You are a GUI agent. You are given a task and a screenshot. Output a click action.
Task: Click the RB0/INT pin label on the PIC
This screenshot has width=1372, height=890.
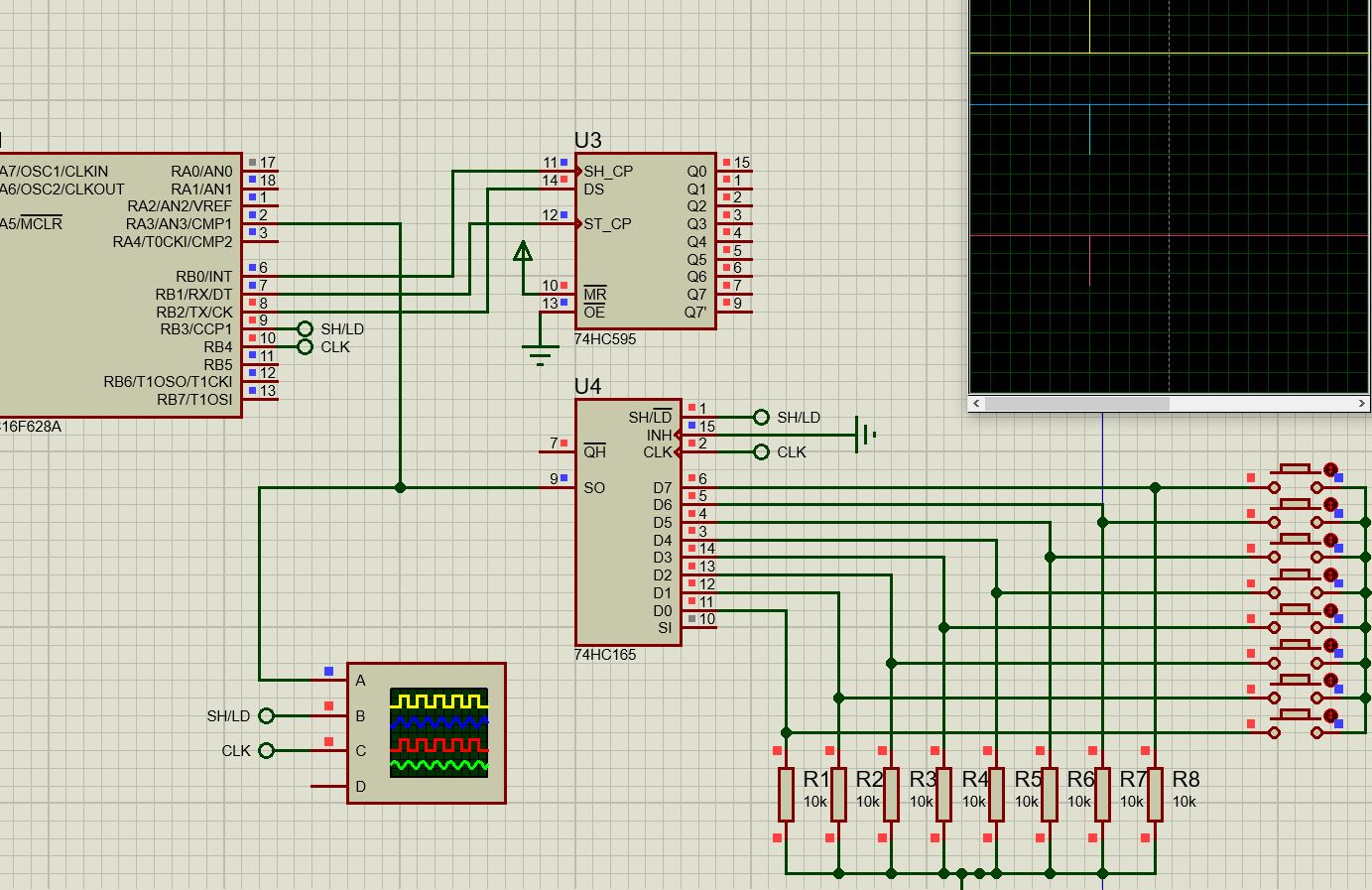(x=204, y=277)
